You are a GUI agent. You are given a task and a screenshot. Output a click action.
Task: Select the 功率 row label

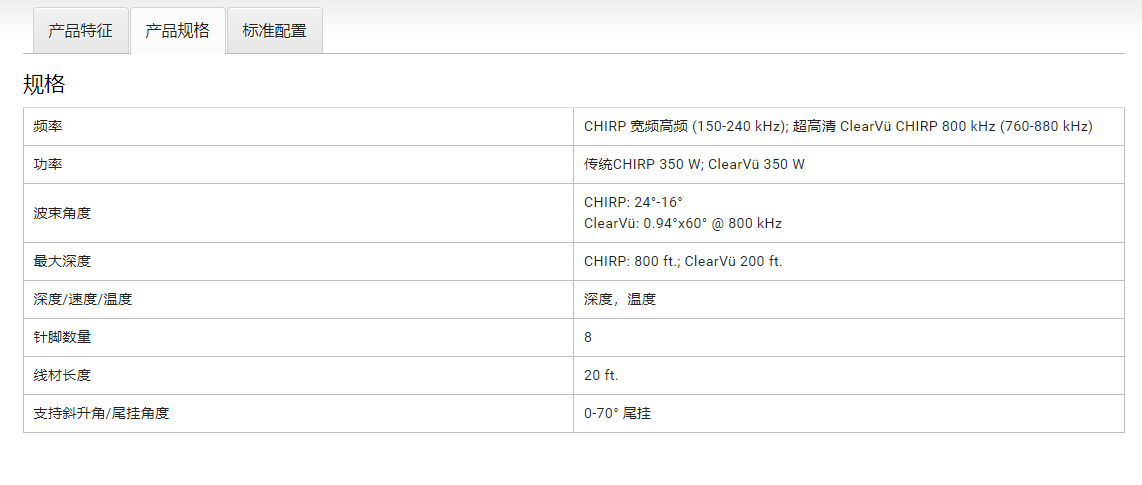pyautogui.click(x=47, y=165)
